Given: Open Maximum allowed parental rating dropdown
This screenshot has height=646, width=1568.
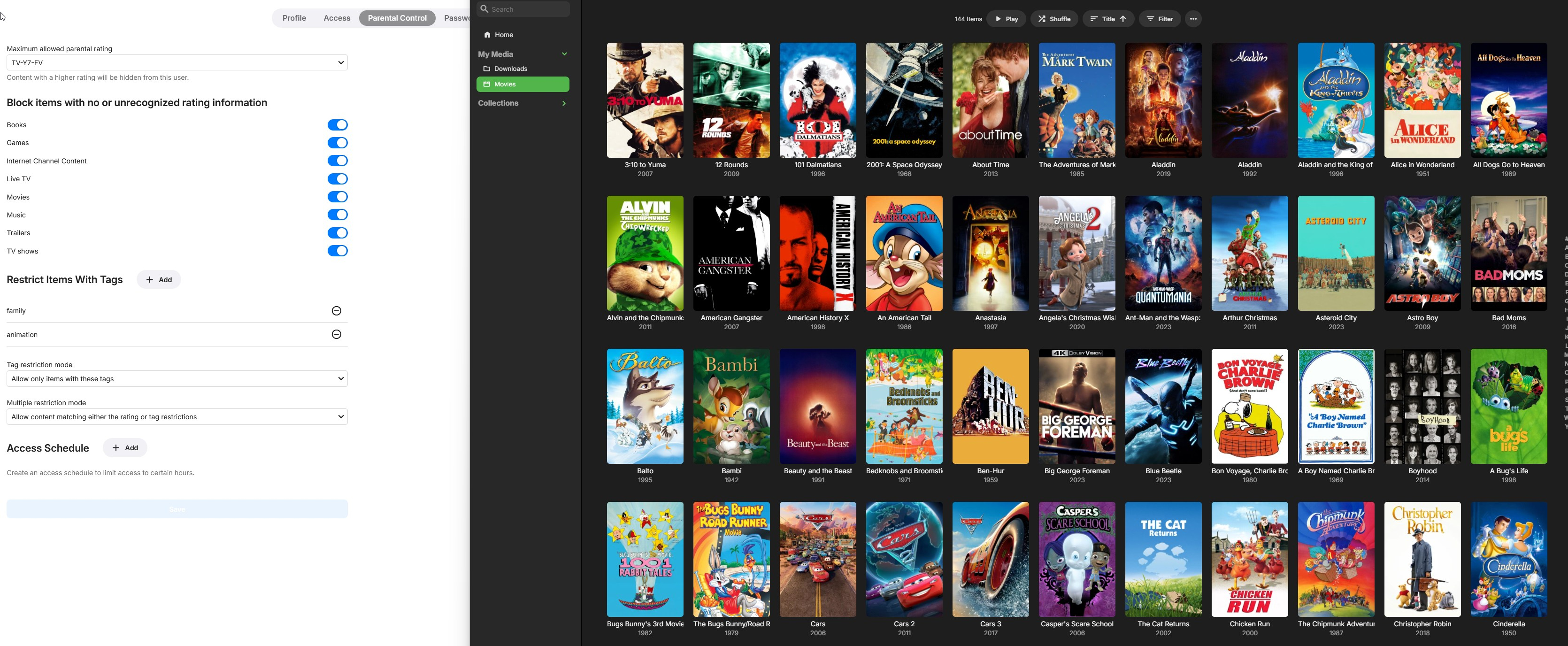Looking at the screenshot, I should (x=177, y=63).
